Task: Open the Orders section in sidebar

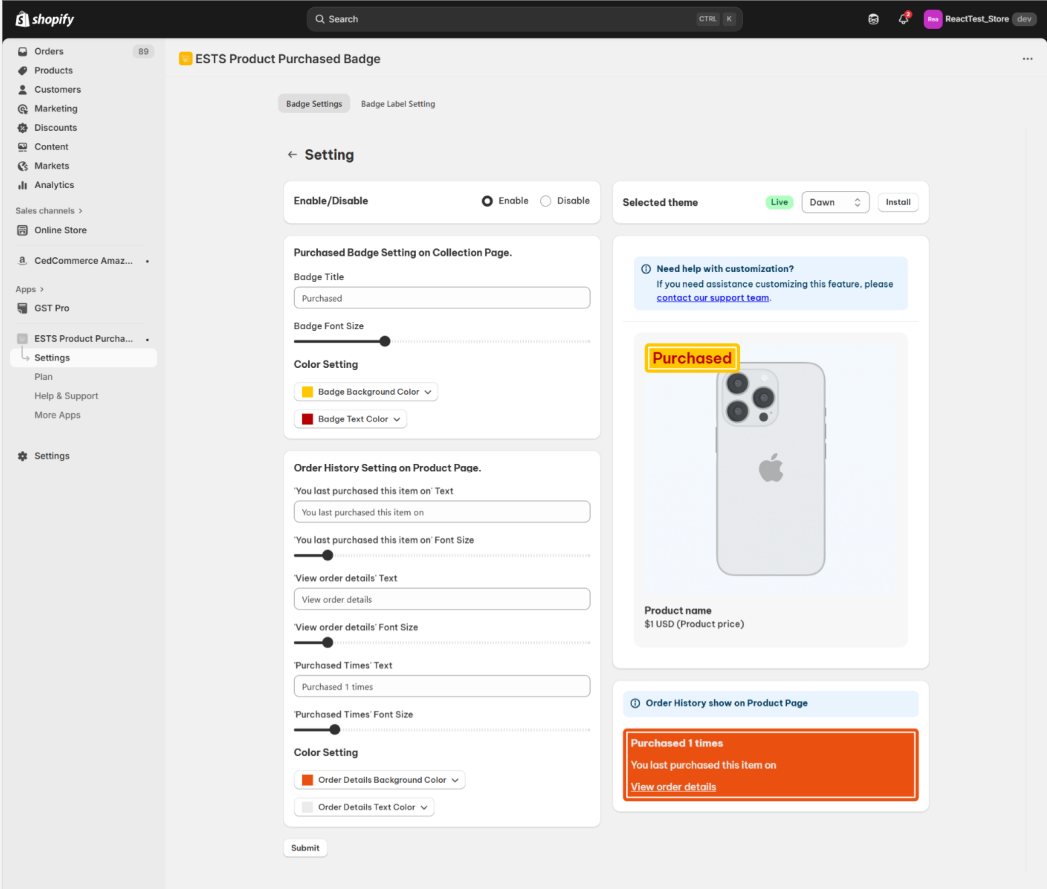Action: 48,51
